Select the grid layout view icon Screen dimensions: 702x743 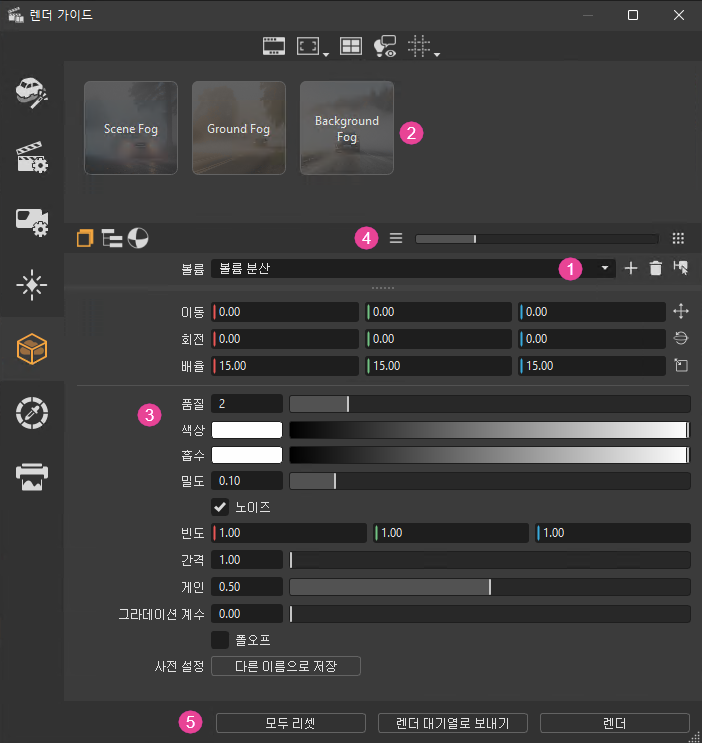coord(351,46)
